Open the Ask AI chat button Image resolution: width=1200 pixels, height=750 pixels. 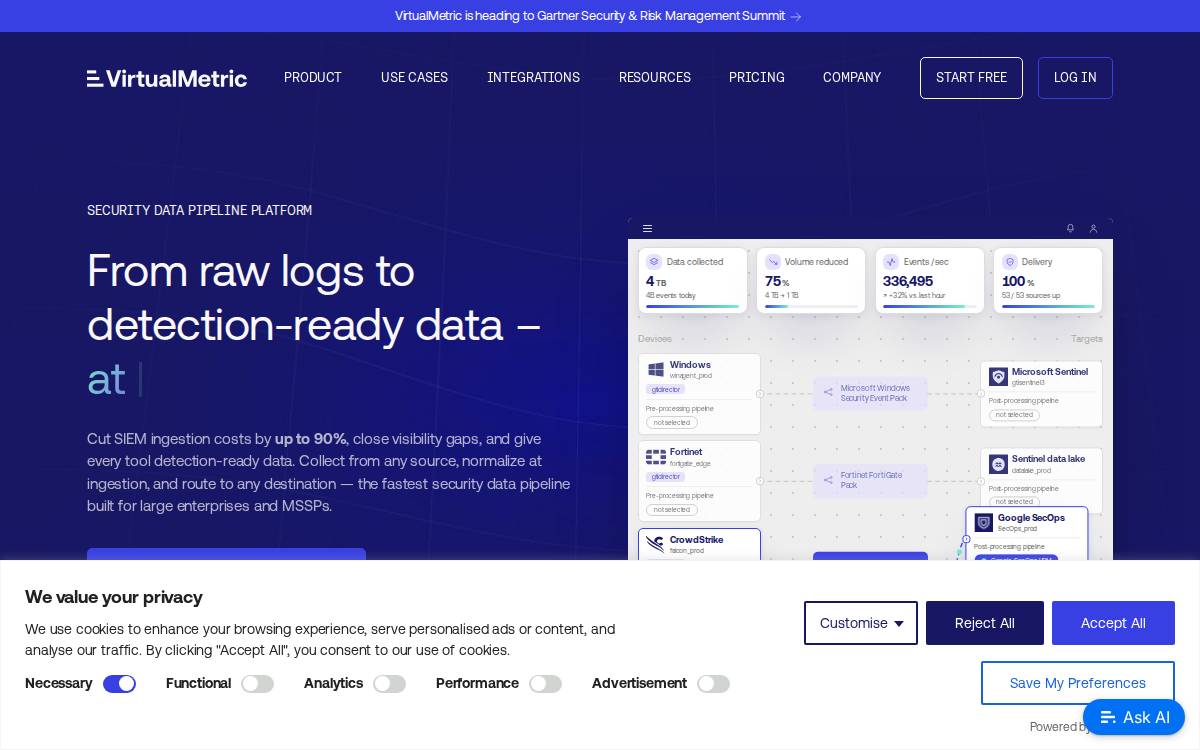[1134, 717]
